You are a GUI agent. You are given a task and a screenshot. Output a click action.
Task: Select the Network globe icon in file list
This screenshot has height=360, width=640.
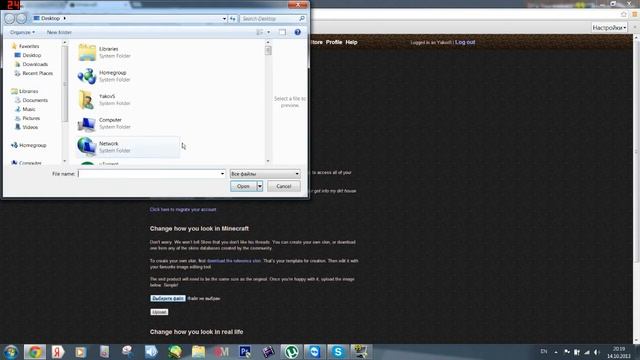[x=87, y=147]
